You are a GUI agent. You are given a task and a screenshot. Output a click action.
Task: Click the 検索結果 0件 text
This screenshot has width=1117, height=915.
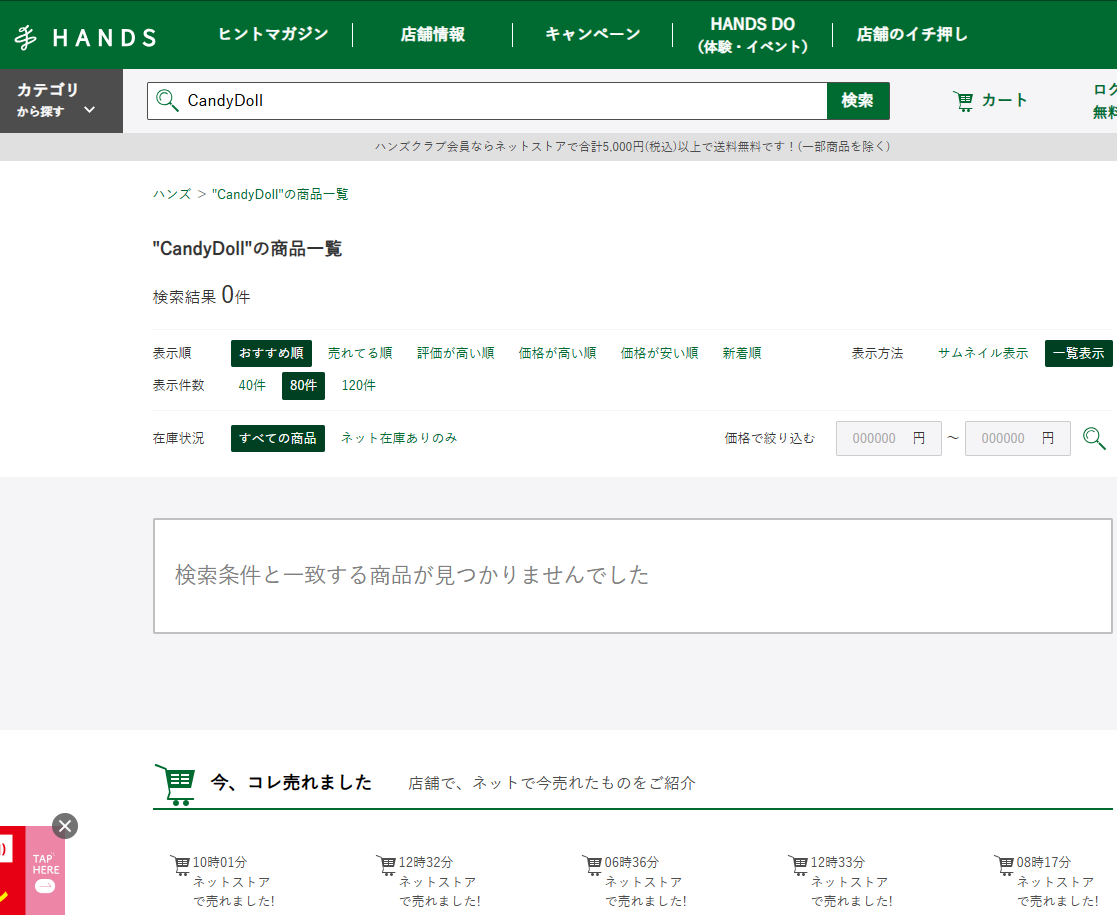point(202,296)
